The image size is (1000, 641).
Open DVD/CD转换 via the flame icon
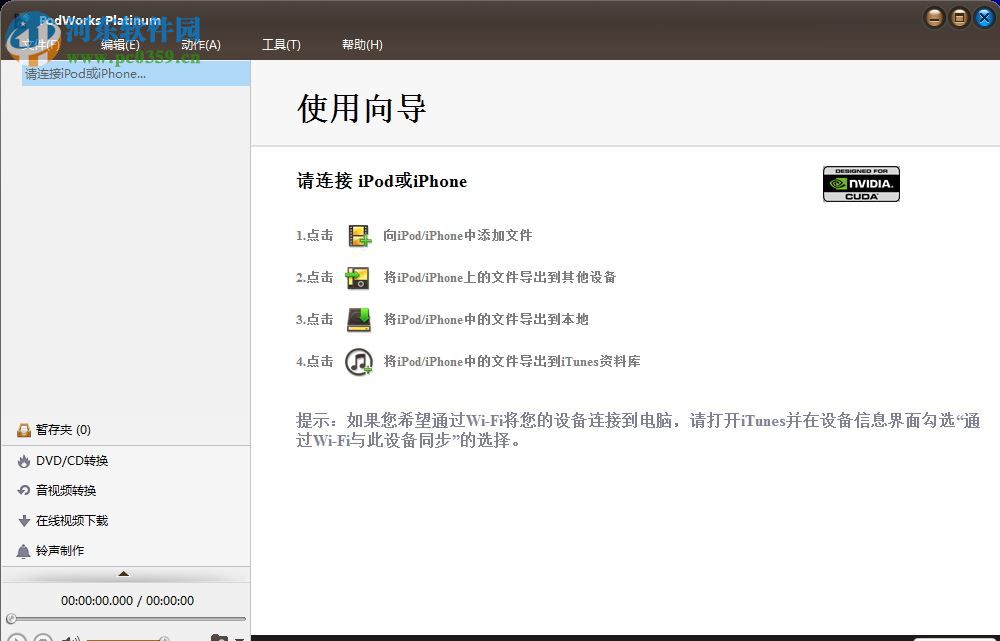click(22, 460)
